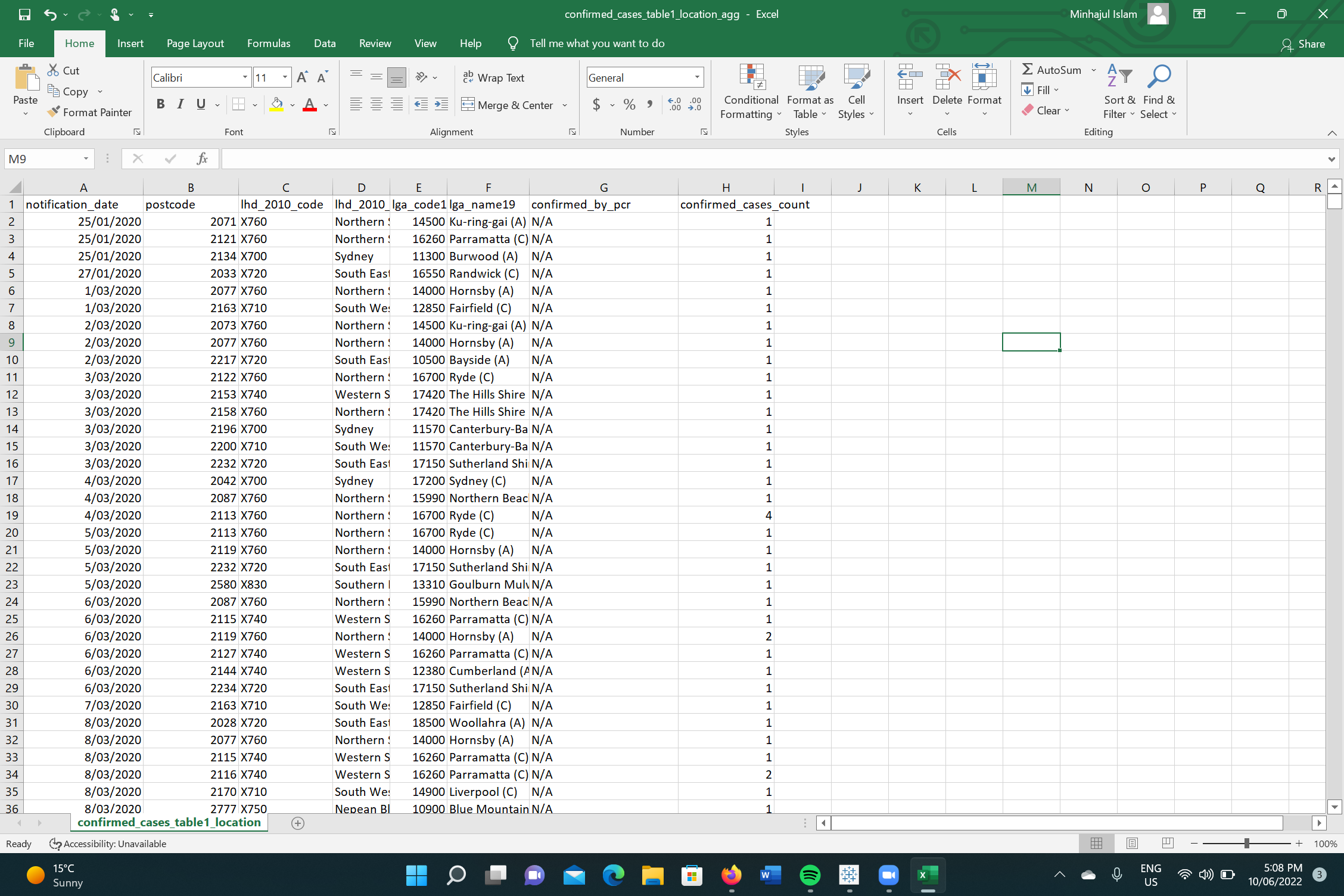The width and height of the screenshot is (1344, 896).
Task: Switch to the Review tab
Action: click(375, 43)
